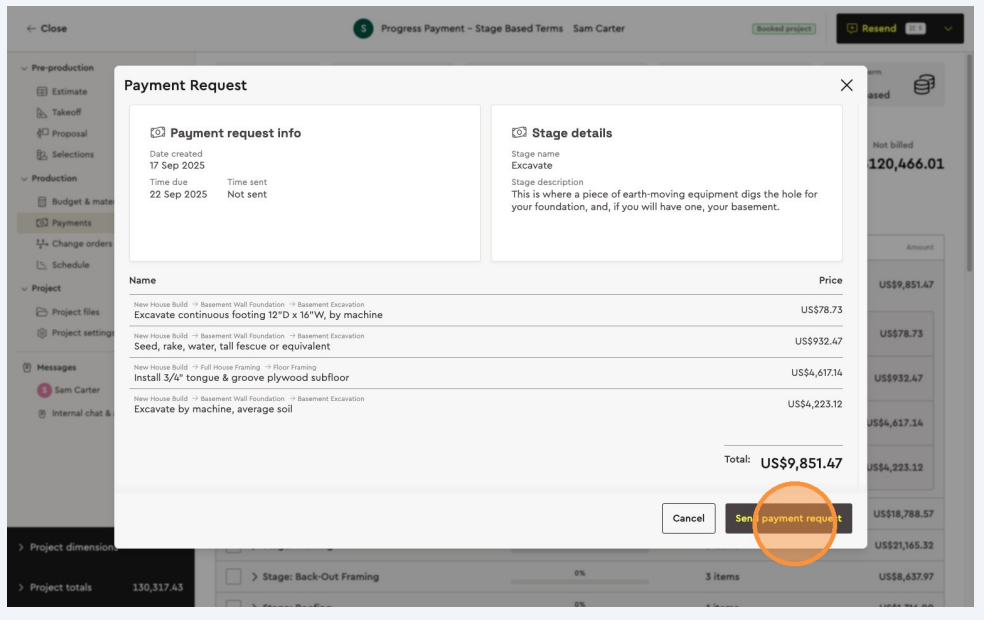This screenshot has width=984, height=620.
Task: Expand the Stage: Back-Out Framing row
Action: click(x=255, y=577)
